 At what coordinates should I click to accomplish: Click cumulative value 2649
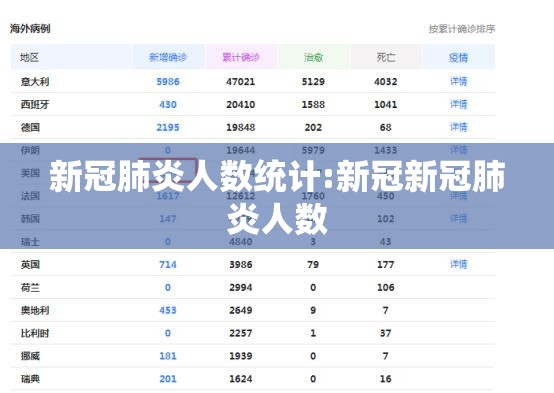pos(241,310)
